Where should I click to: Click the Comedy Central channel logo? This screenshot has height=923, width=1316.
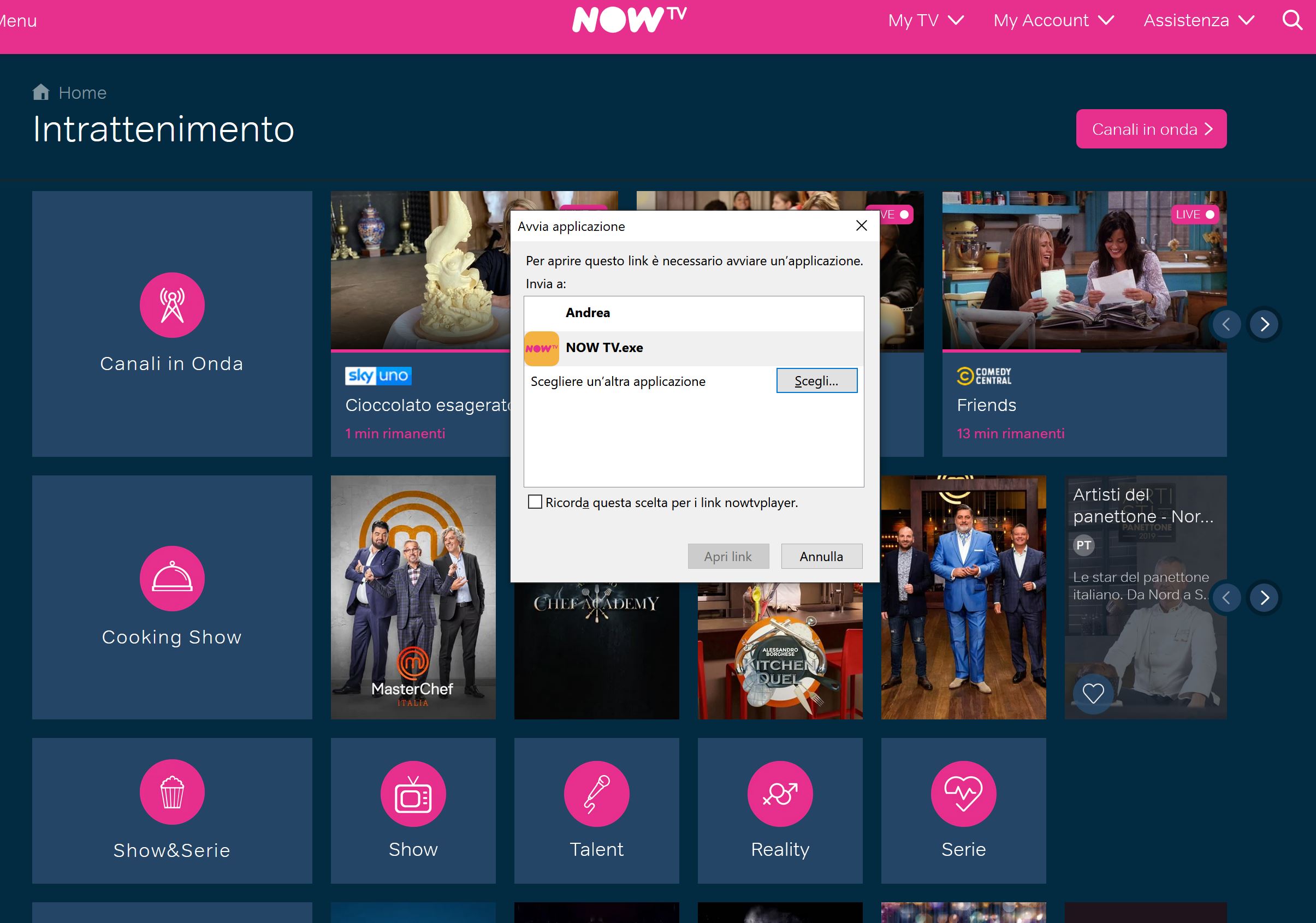click(x=984, y=376)
